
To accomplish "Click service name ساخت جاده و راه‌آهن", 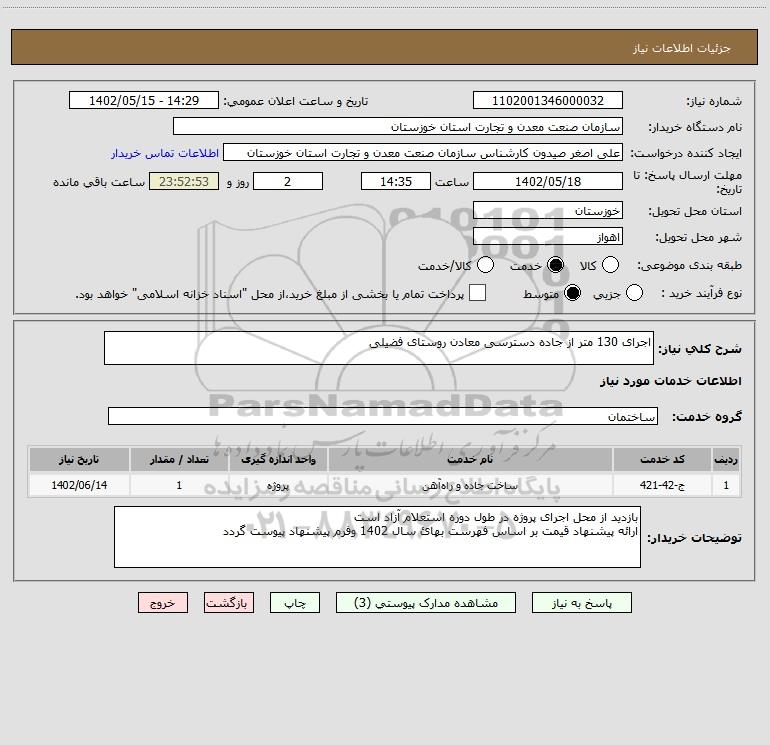I will (470, 485).
